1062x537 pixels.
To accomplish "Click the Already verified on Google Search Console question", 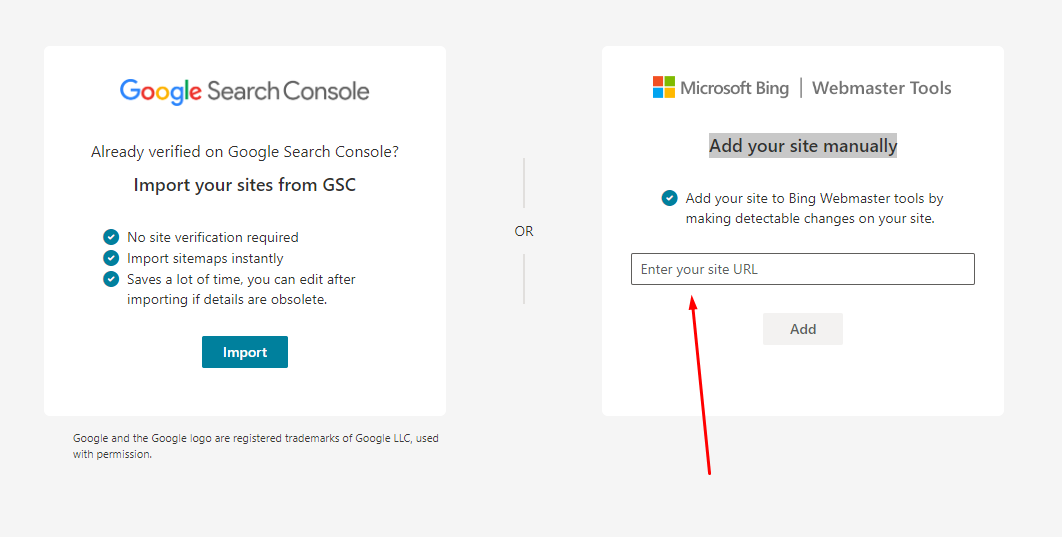I will point(244,152).
